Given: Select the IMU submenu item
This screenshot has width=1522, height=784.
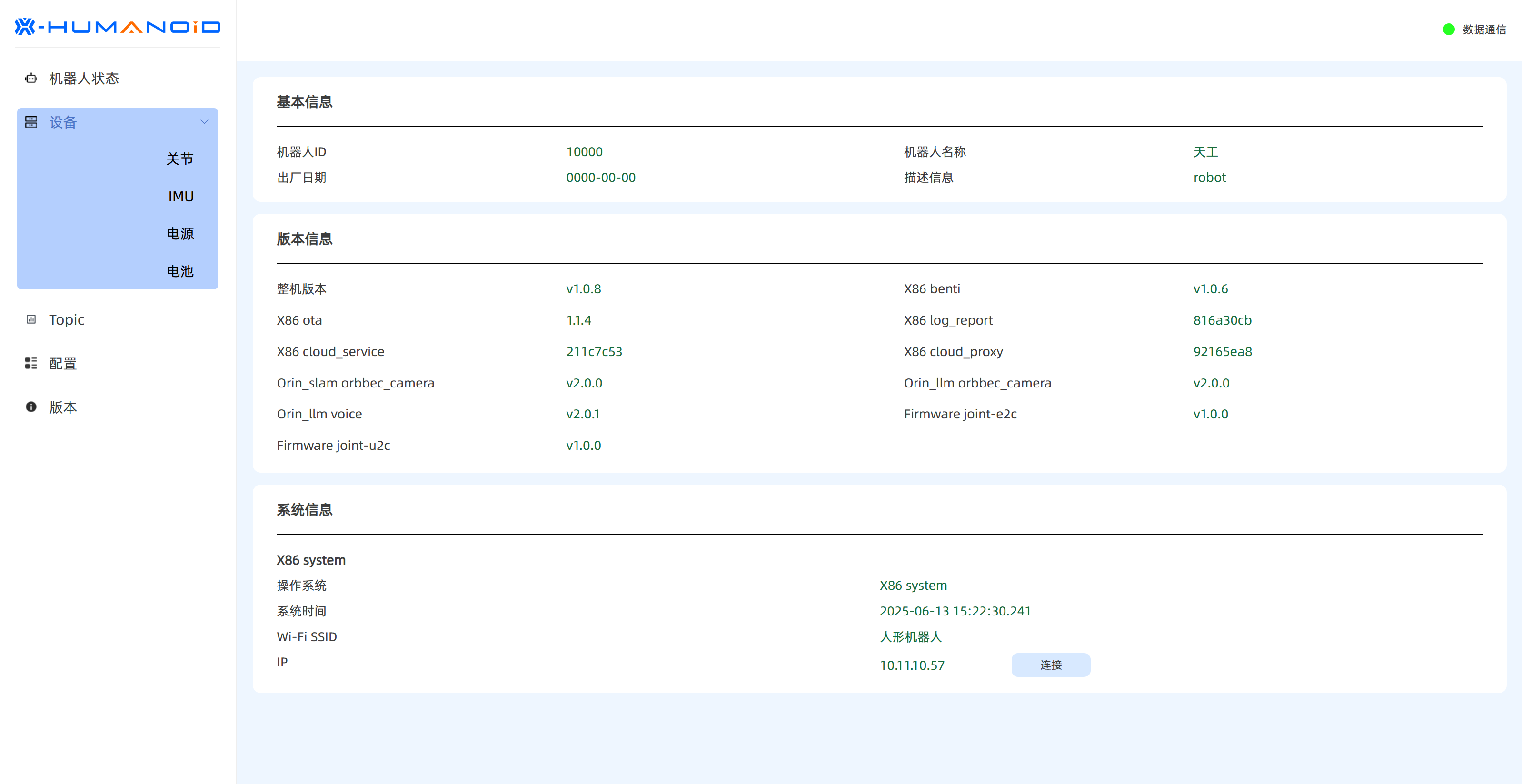Looking at the screenshot, I should 181,197.
